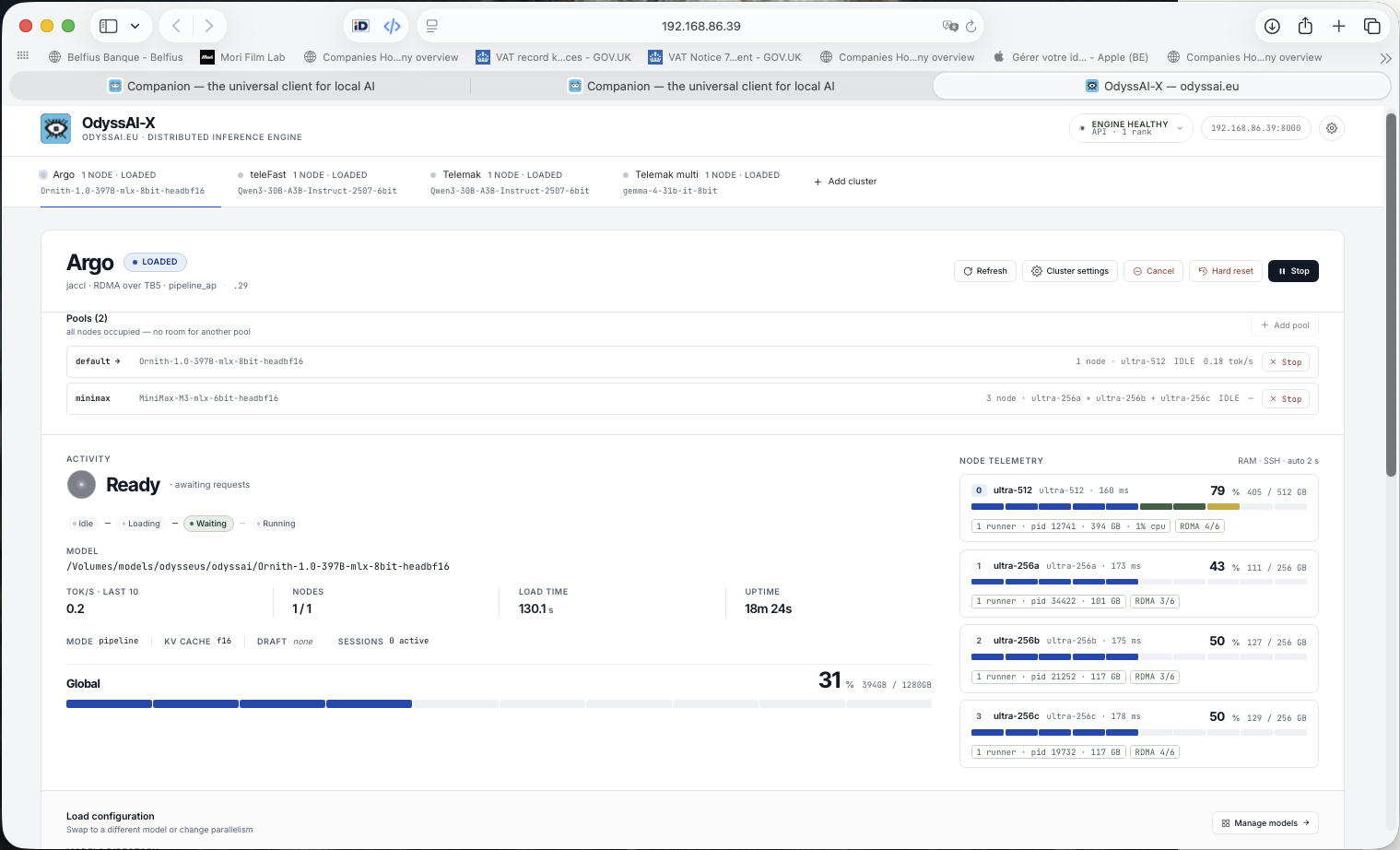Open Manage models
The height and width of the screenshot is (850, 1400).
coord(1265,823)
